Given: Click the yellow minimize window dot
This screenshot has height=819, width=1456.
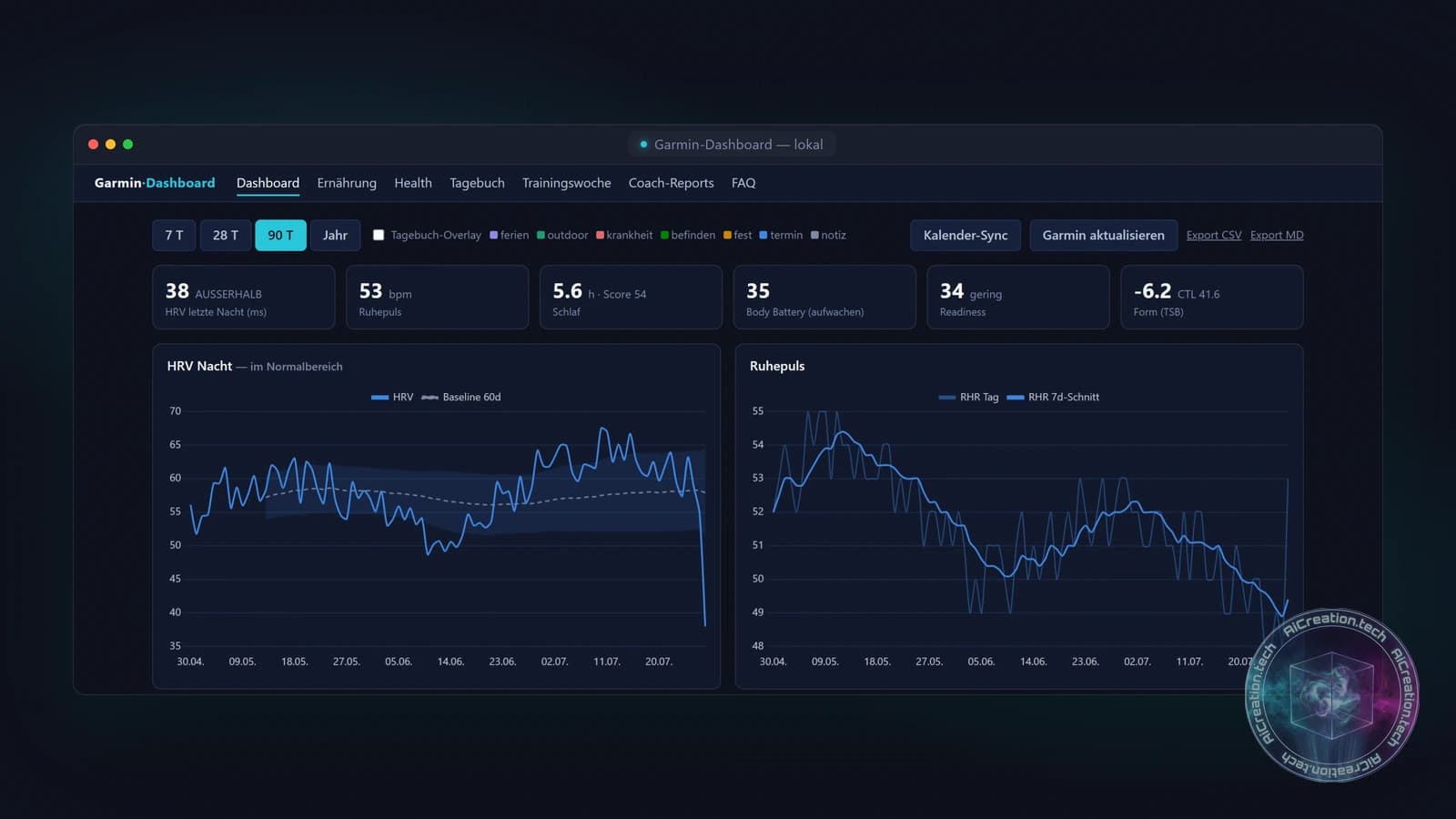Looking at the screenshot, I should pos(110,144).
